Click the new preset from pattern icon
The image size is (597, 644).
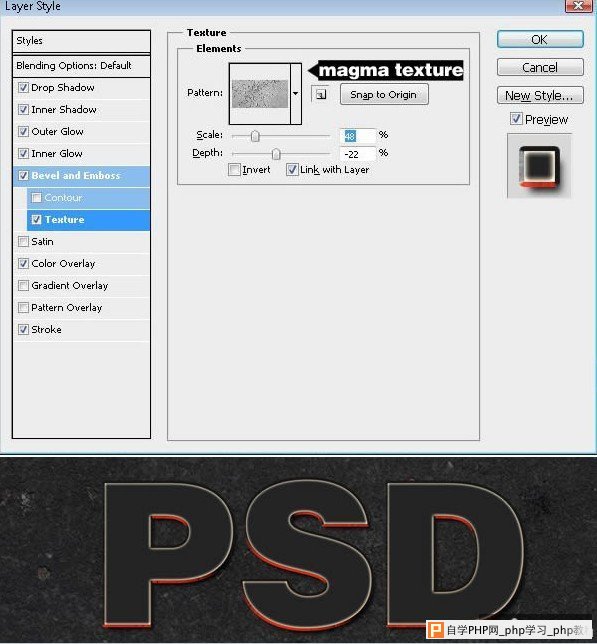click(x=320, y=94)
